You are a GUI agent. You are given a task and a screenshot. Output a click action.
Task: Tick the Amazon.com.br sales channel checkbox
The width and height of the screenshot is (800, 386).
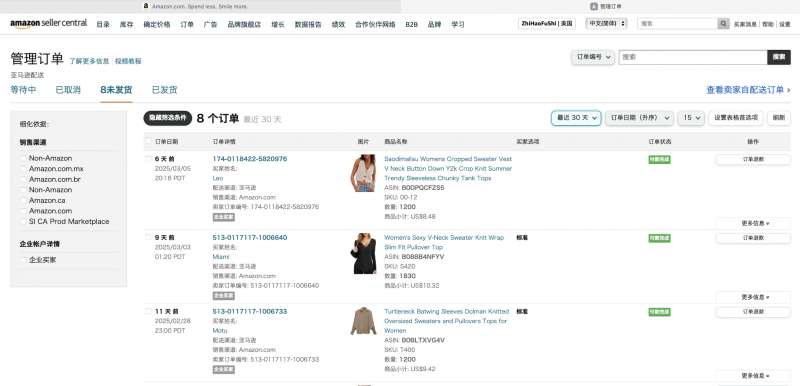coord(23,179)
